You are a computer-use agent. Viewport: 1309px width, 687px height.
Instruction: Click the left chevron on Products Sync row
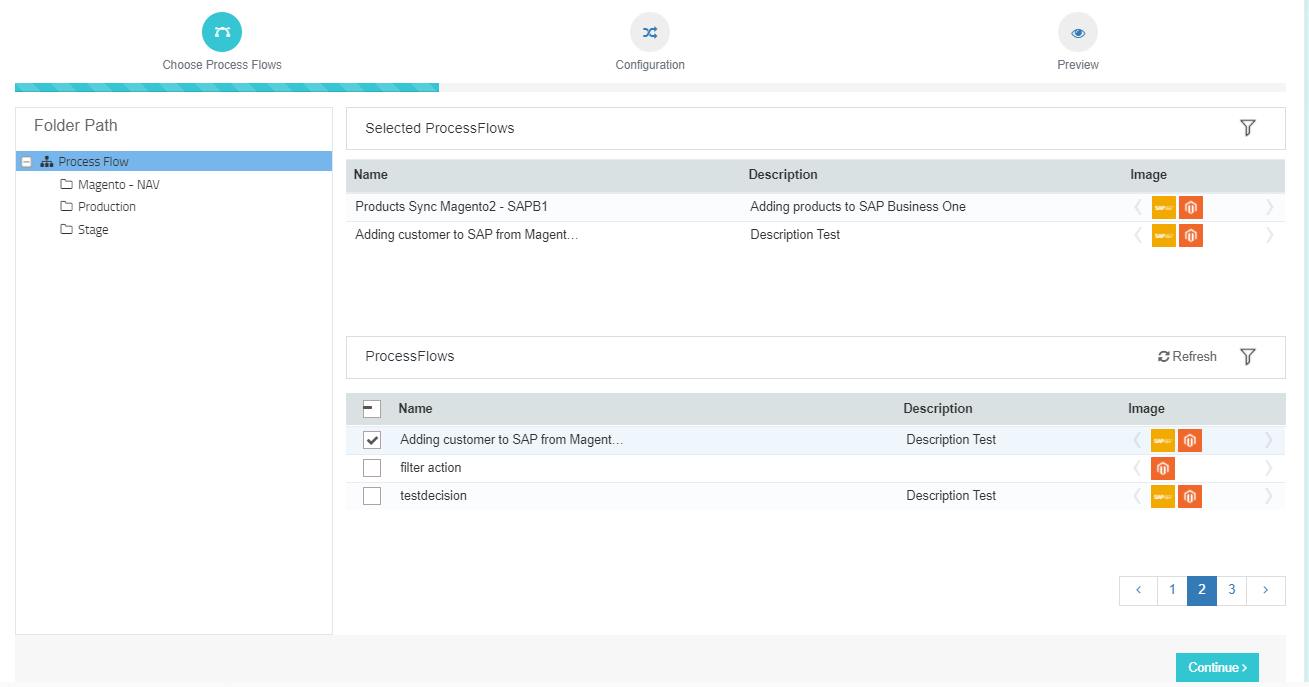(x=1139, y=207)
